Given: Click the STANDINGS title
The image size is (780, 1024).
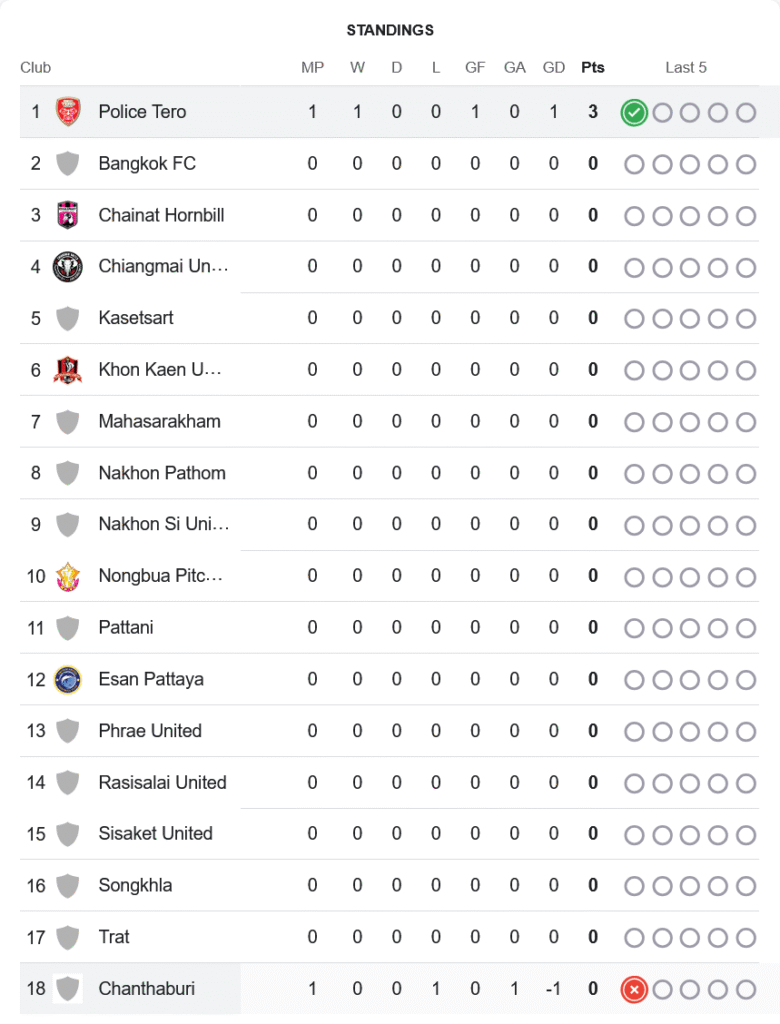Looking at the screenshot, I should tap(390, 30).
